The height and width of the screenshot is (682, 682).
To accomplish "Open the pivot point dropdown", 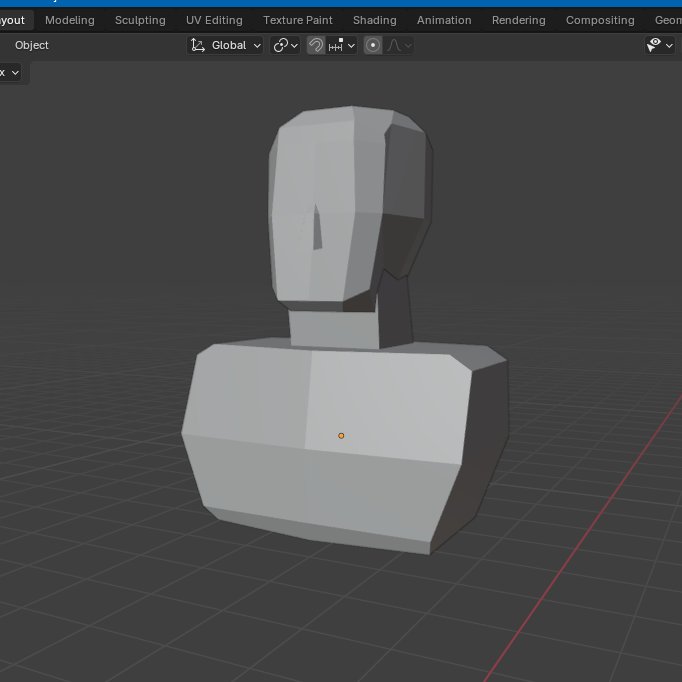I will [x=285, y=45].
